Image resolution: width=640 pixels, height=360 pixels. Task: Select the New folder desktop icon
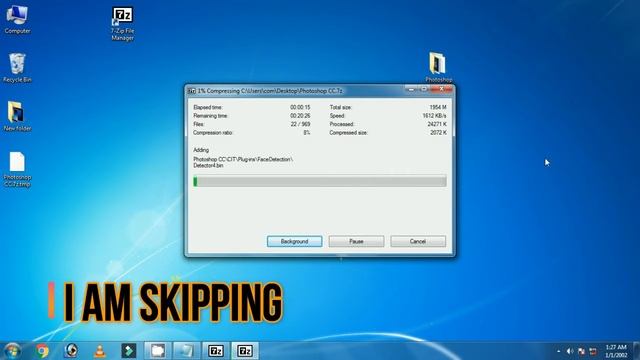point(17,116)
